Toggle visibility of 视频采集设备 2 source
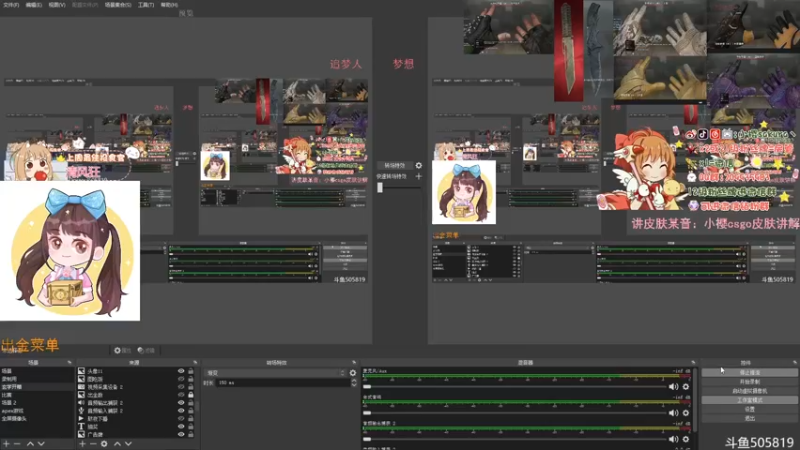Image resolution: width=800 pixels, height=450 pixels. (x=181, y=387)
